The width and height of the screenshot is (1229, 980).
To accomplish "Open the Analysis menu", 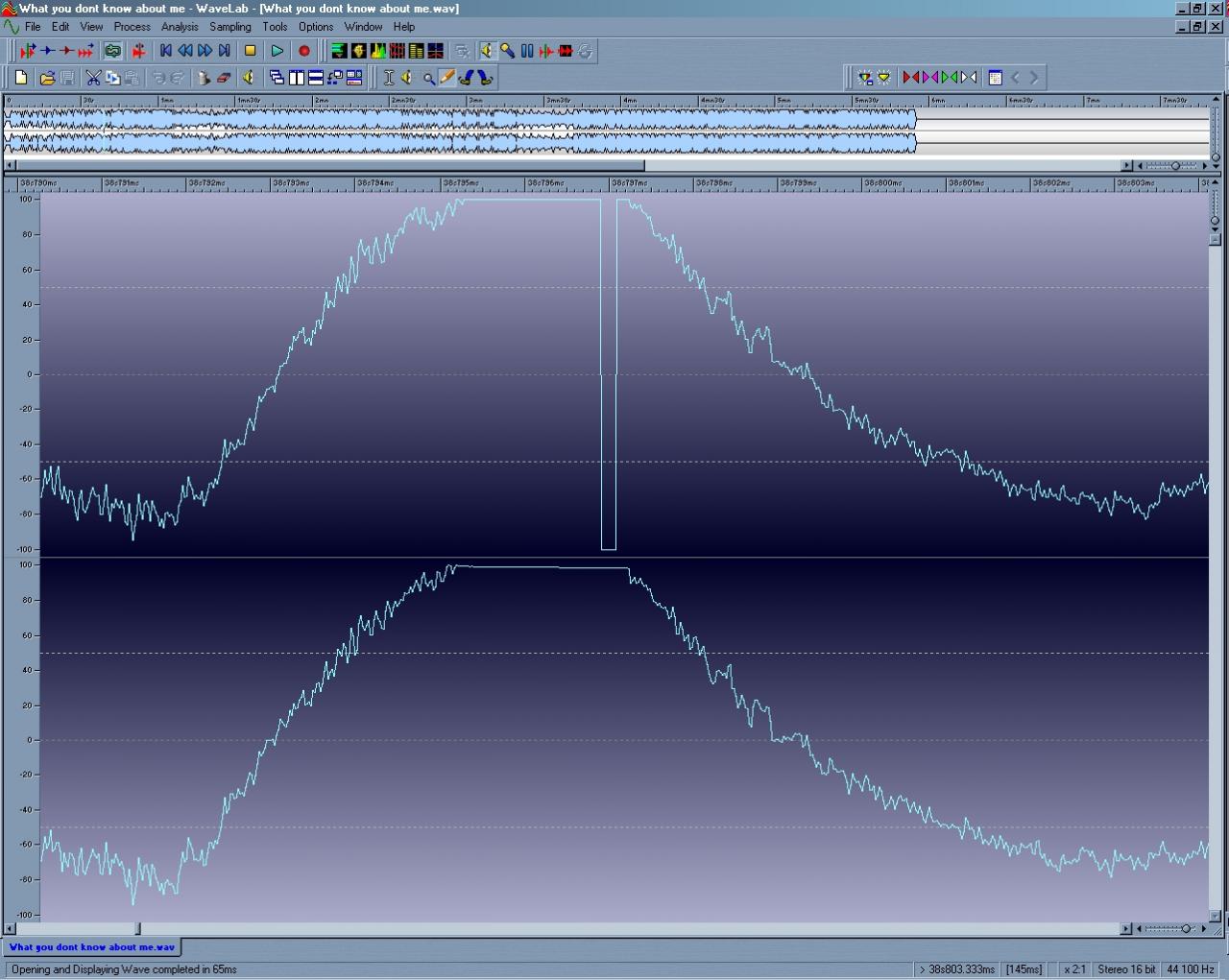I will (x=180, y=27).
